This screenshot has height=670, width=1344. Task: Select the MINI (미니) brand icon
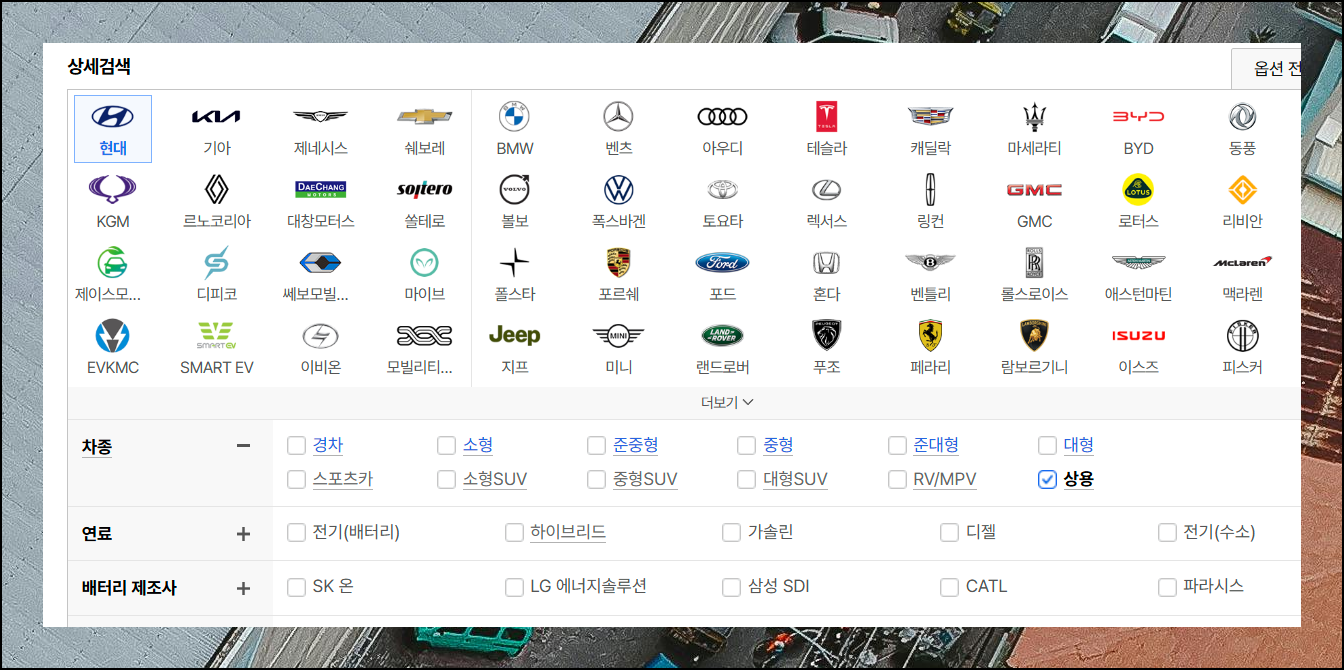point(619,336)
